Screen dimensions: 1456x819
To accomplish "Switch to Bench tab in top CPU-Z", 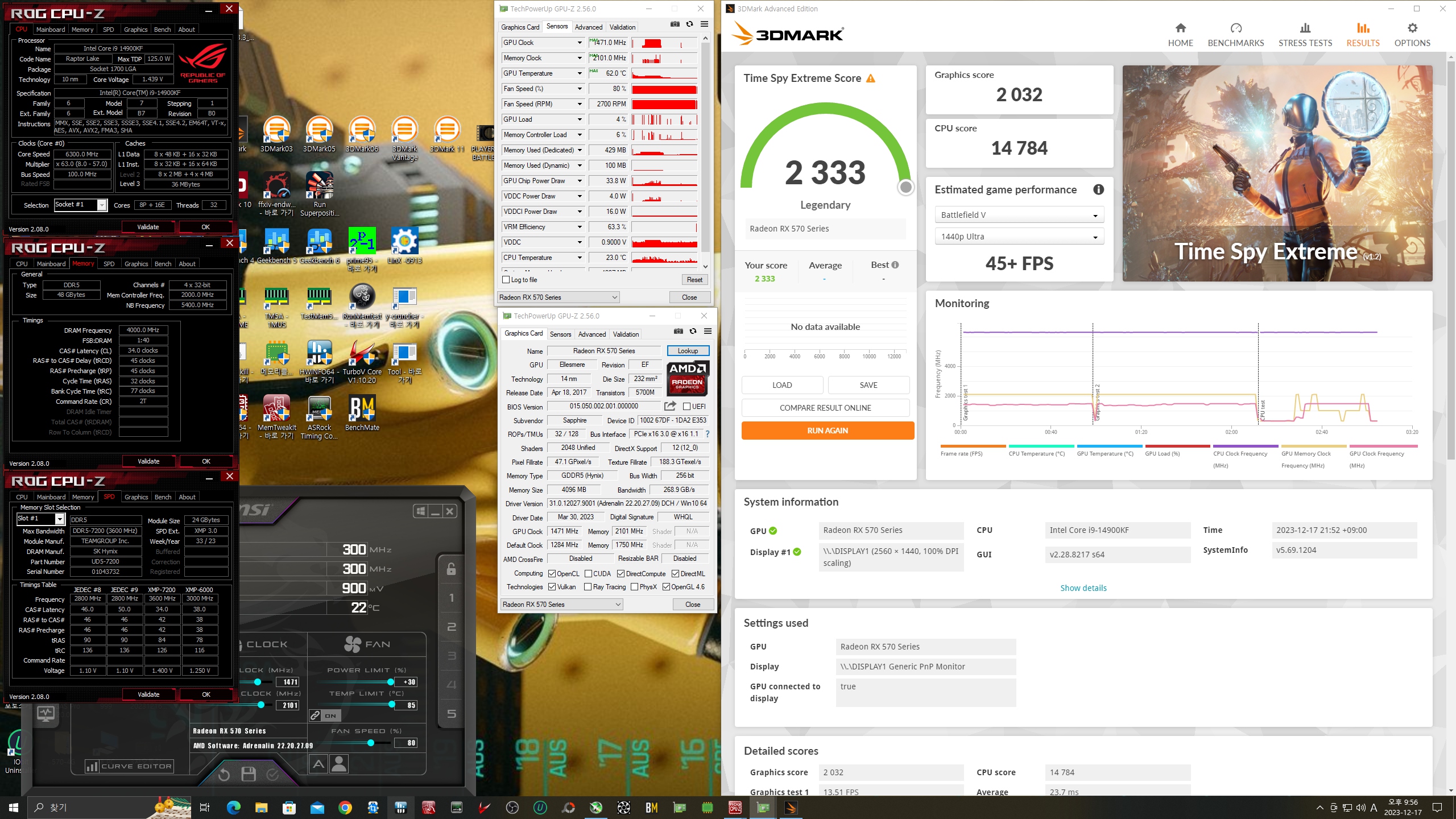I will [x=162, y=30].
